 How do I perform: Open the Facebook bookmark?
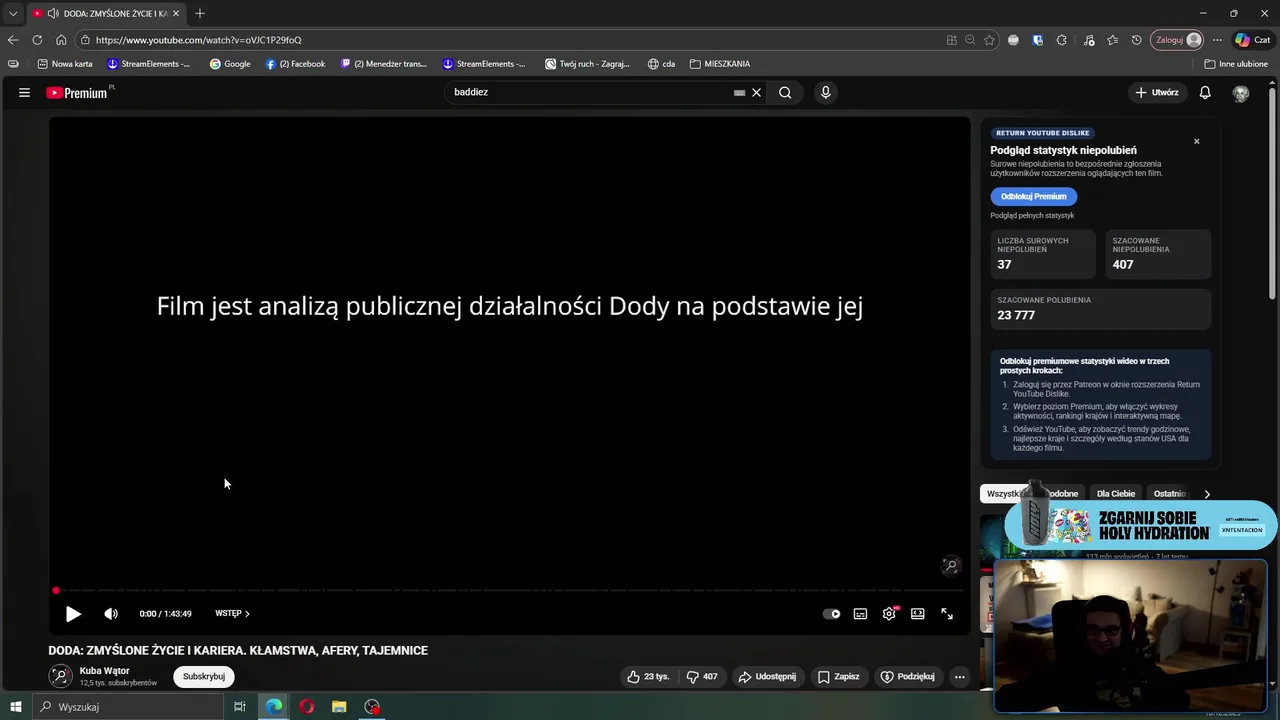point(296,64)
